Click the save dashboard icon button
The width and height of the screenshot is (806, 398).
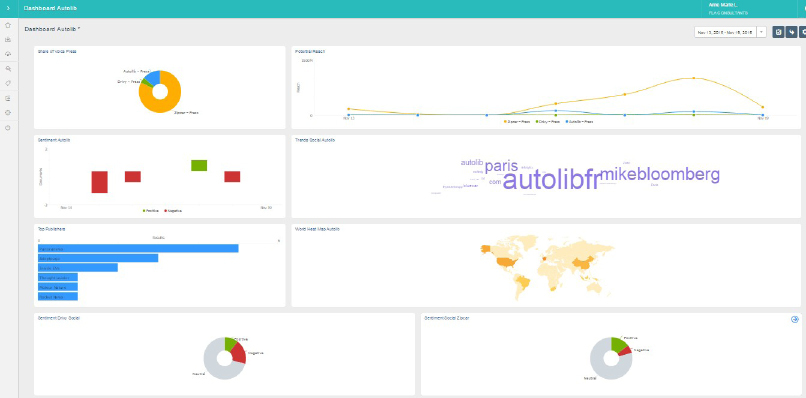coord(778,32)
